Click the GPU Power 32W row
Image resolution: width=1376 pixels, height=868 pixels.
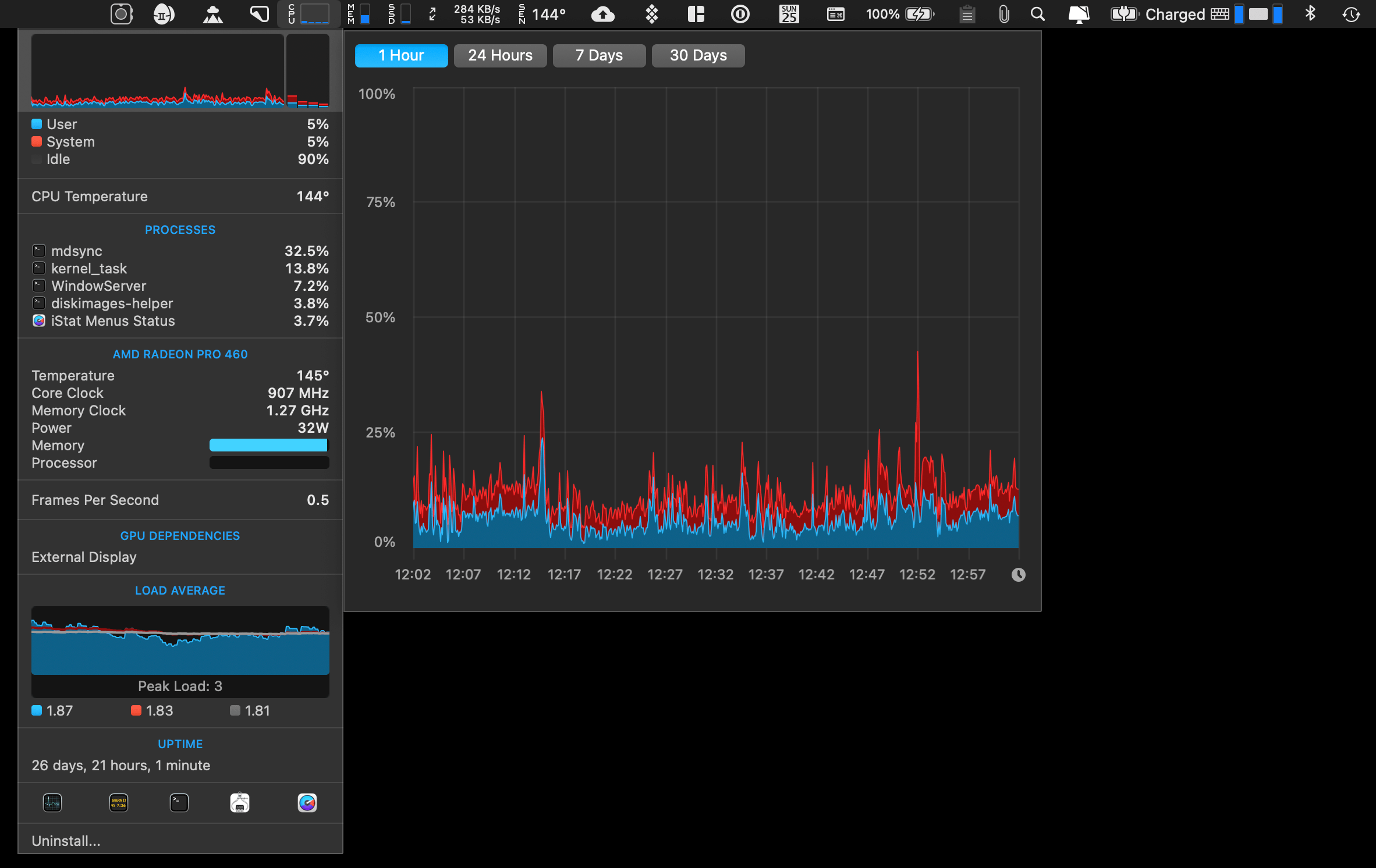click(x=180, y=428)
